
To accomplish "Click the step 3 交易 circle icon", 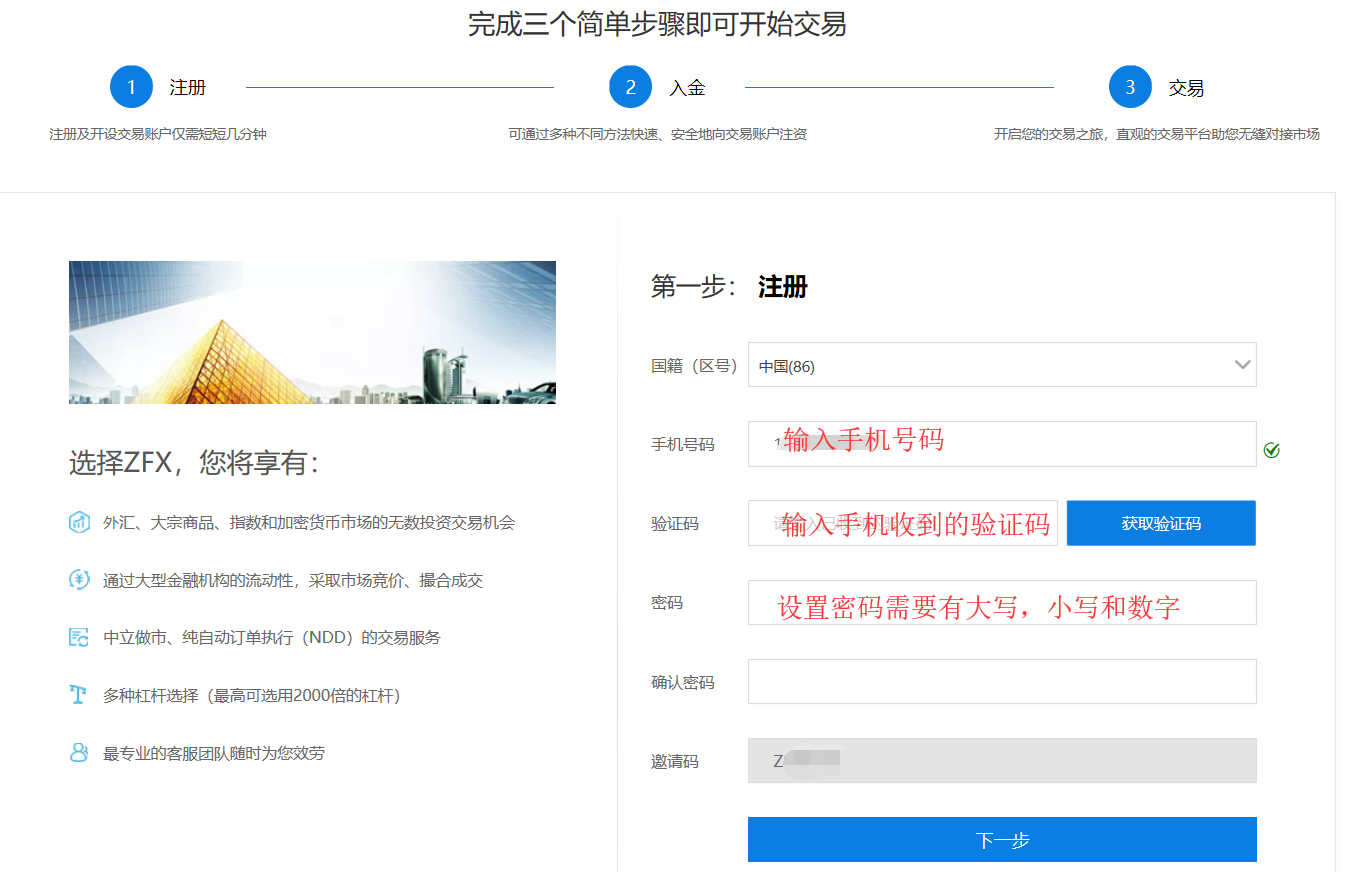I will click(x=1130, y=87).
